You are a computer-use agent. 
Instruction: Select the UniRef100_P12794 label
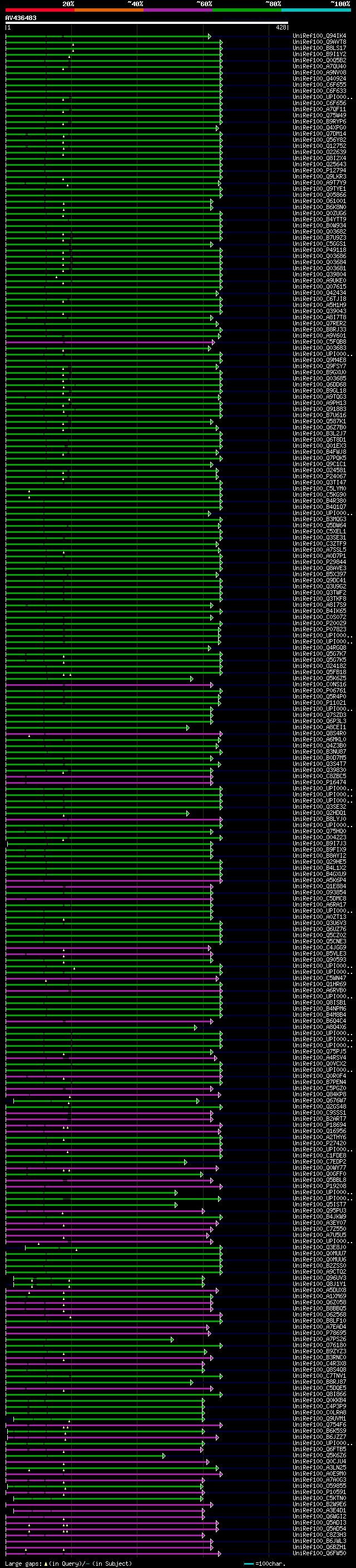(x=319, y=170)
